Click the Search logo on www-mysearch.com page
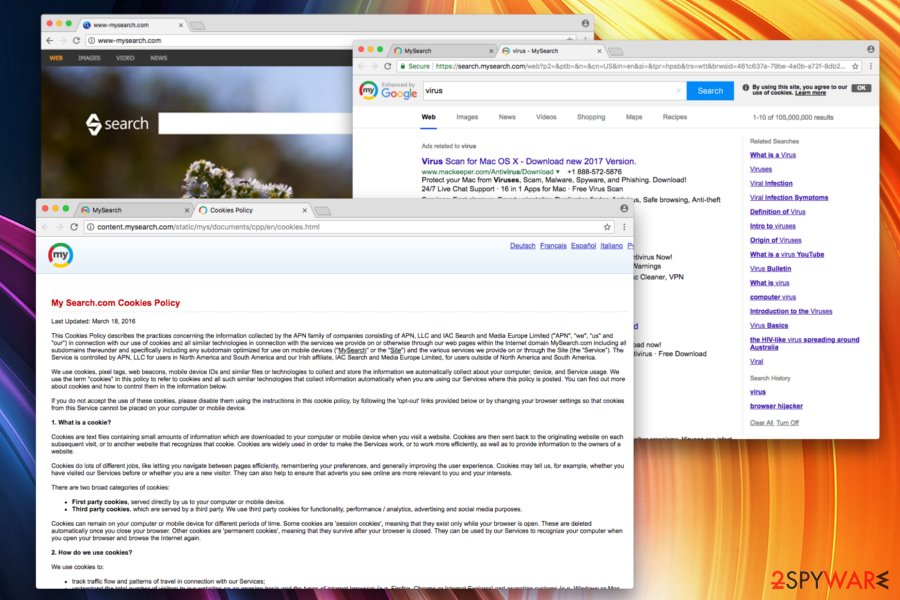 117,123
